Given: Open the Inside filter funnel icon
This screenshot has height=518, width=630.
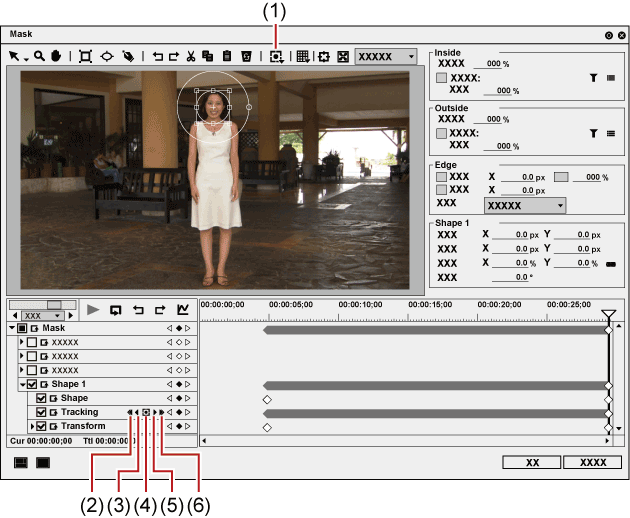Looking at the screenshot, I should point(593,78).
